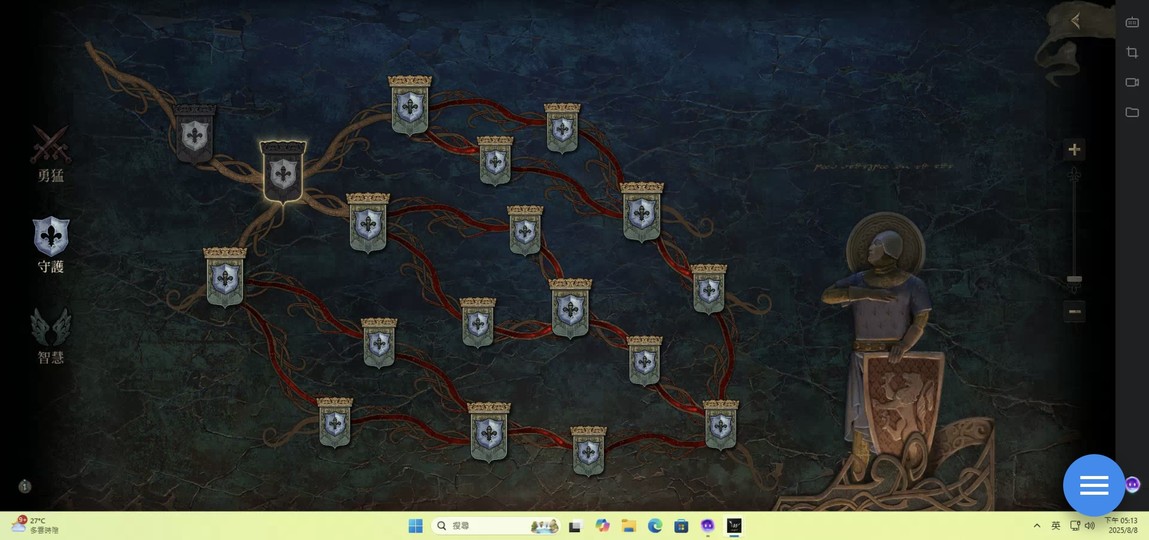
Task: Click the glowing highlighted dark shield node
Action: pyautogui.click(x=283, y=172)
